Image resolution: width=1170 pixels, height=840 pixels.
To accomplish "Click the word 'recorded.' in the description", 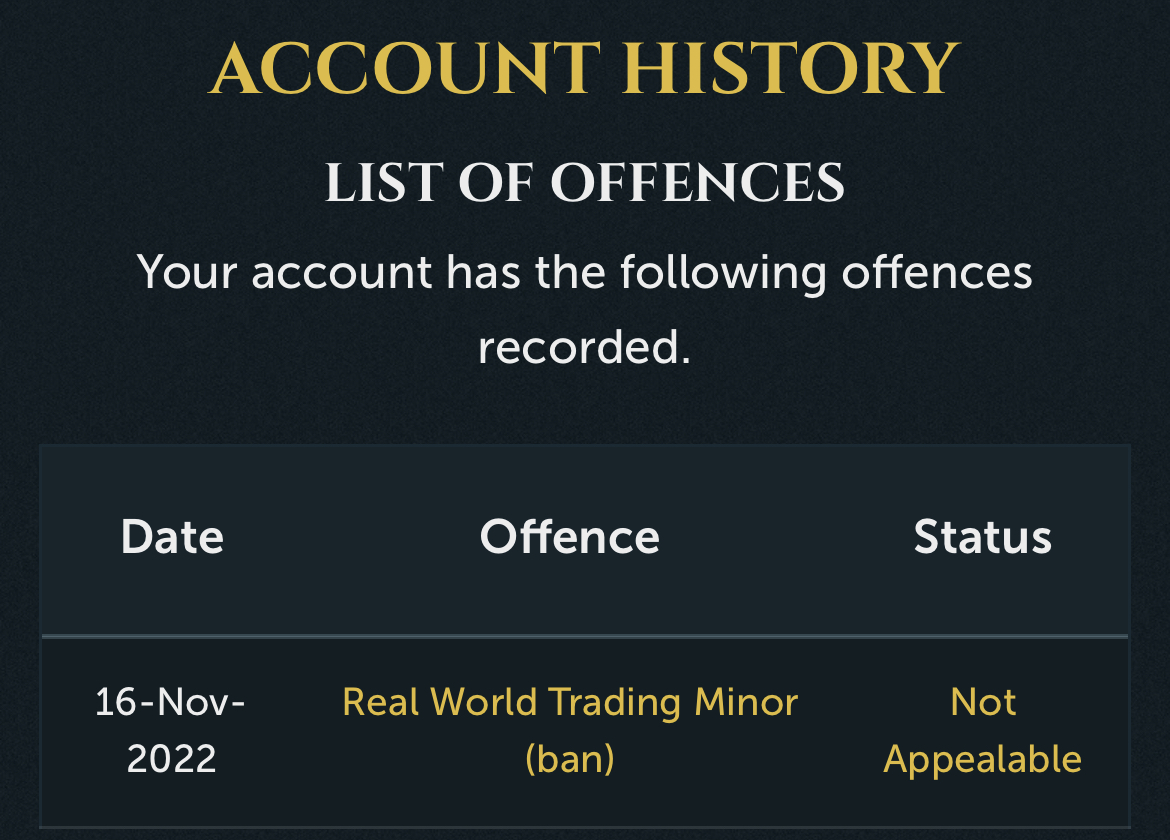I will pos(585,348).
